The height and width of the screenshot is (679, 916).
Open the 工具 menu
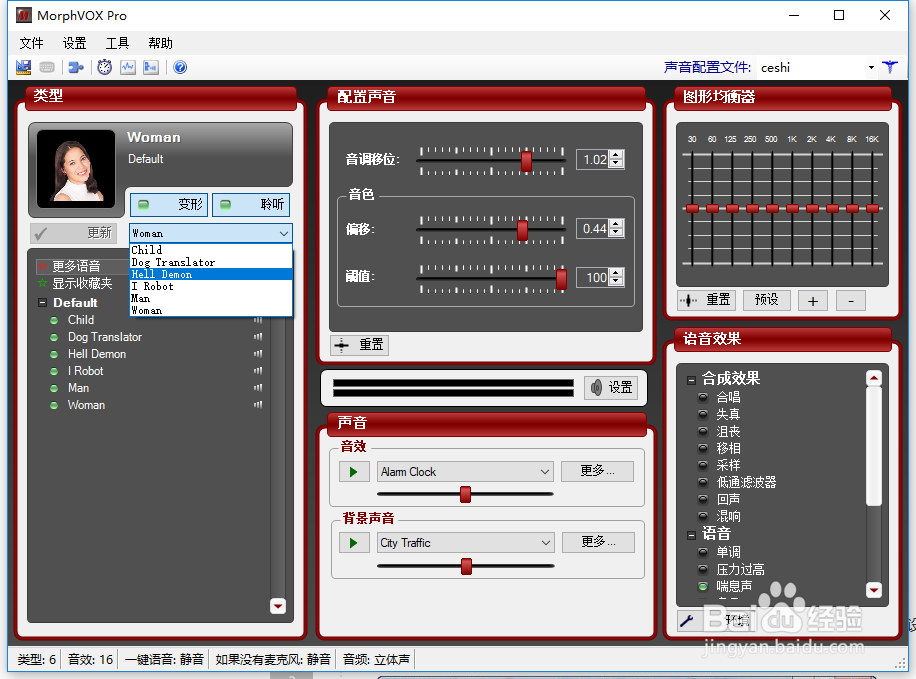(x=117, y=43)
